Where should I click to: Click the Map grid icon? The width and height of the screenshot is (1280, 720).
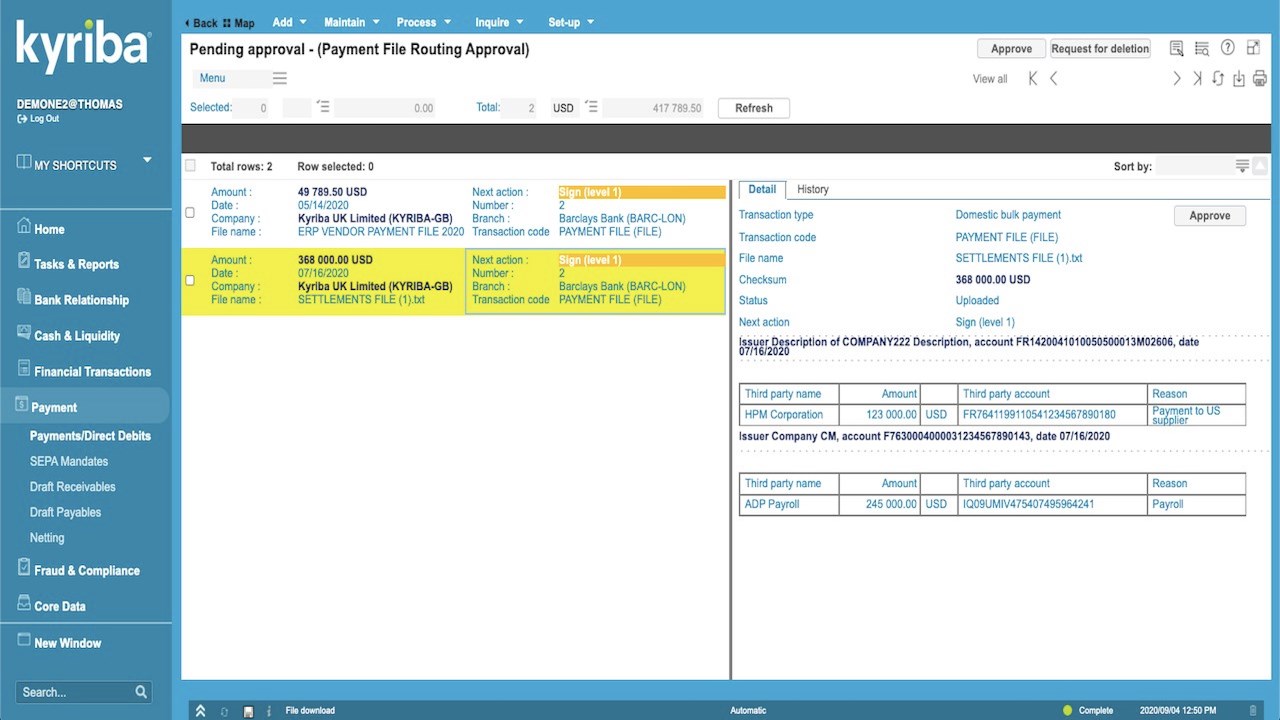click(227, 23)
